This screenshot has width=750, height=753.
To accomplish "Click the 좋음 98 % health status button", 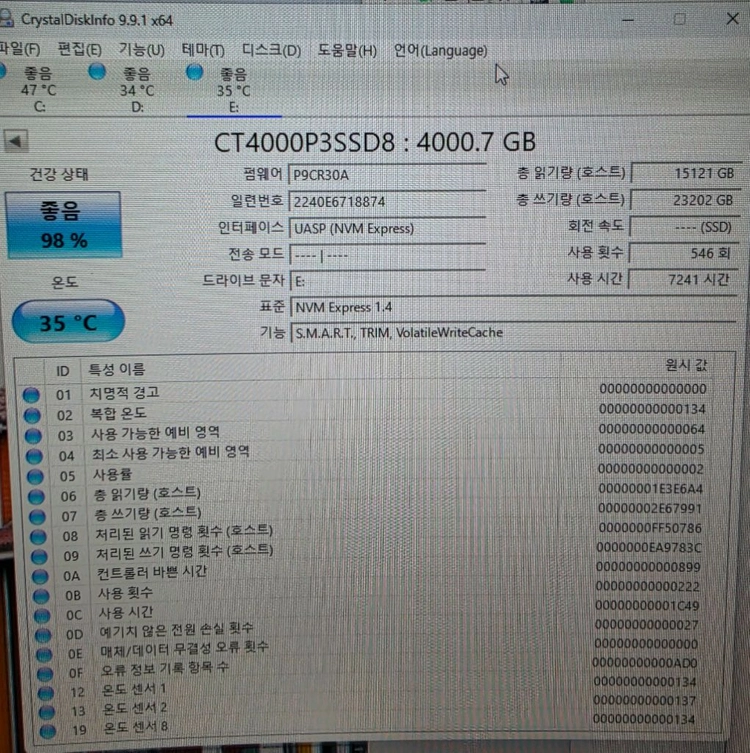I will pyautogui.click(x=64, y=225).
